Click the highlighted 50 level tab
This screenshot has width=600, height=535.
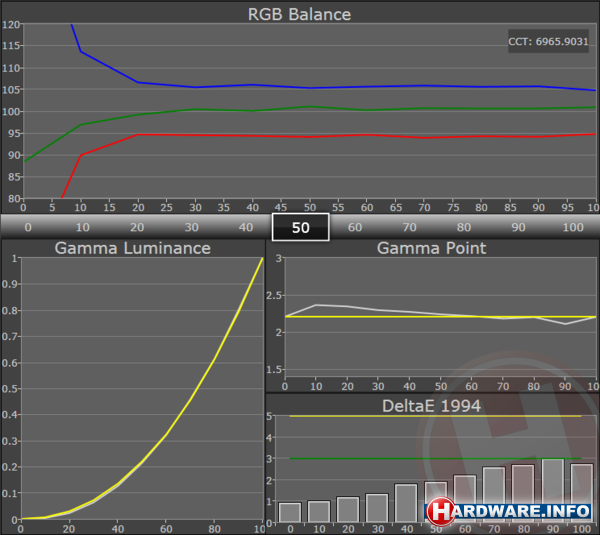click(x=300, y=227)
